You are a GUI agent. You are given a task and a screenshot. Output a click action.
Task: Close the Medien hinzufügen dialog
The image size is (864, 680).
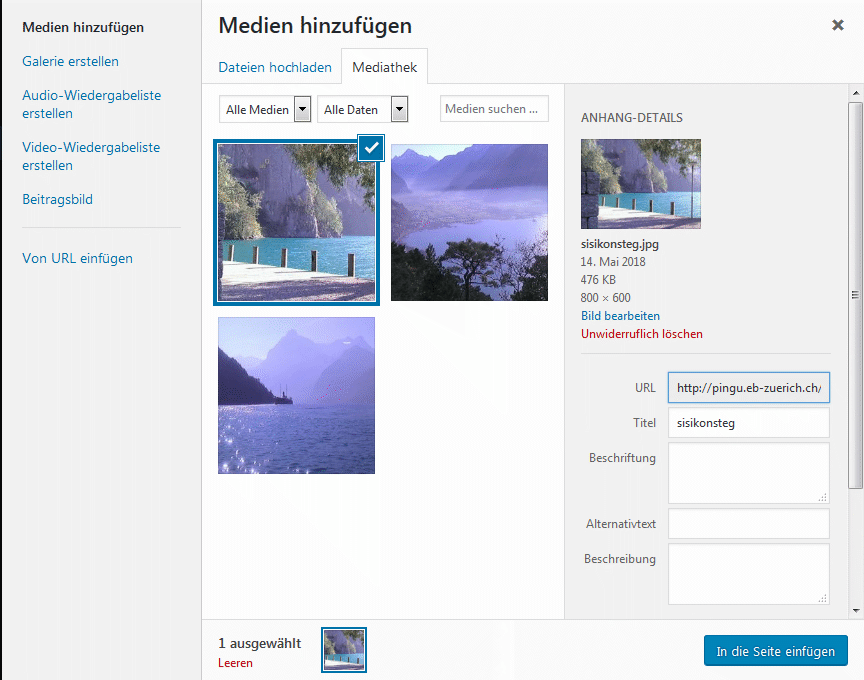tap(838, 25)
